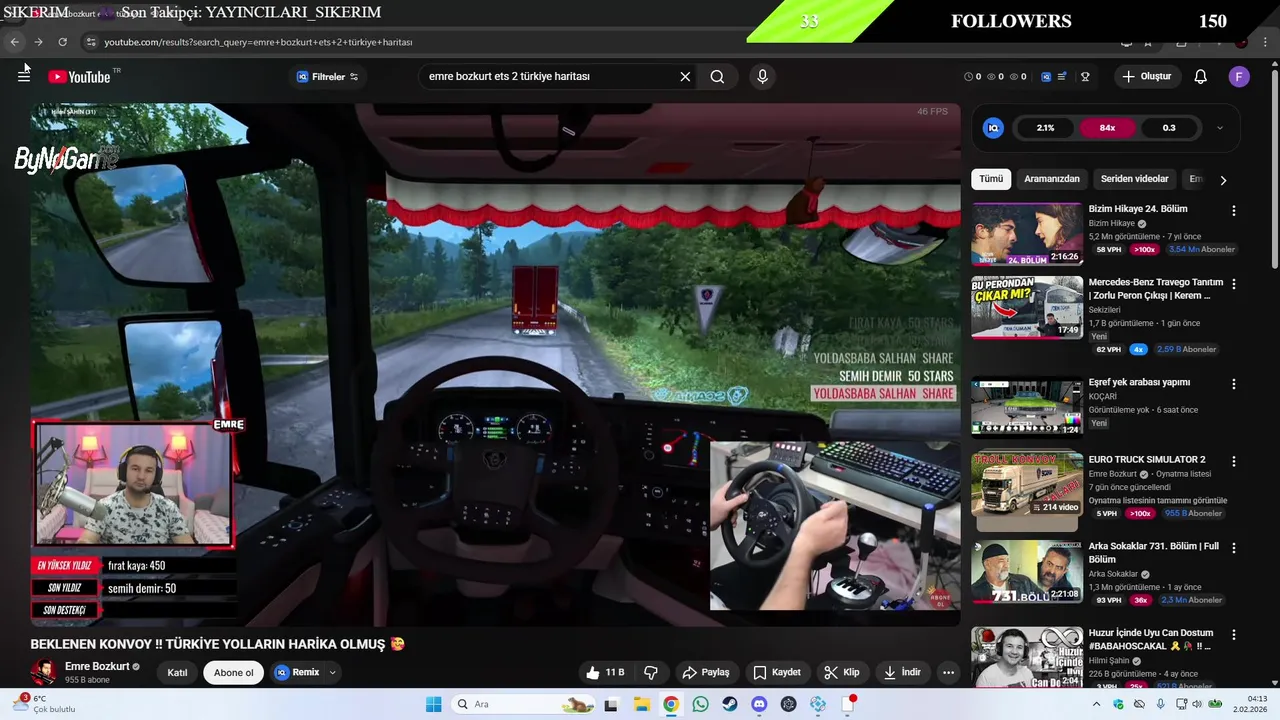Click the trophy icon in header
Viewport: 1280px width, 720px height.
[x=1085, y=77]
